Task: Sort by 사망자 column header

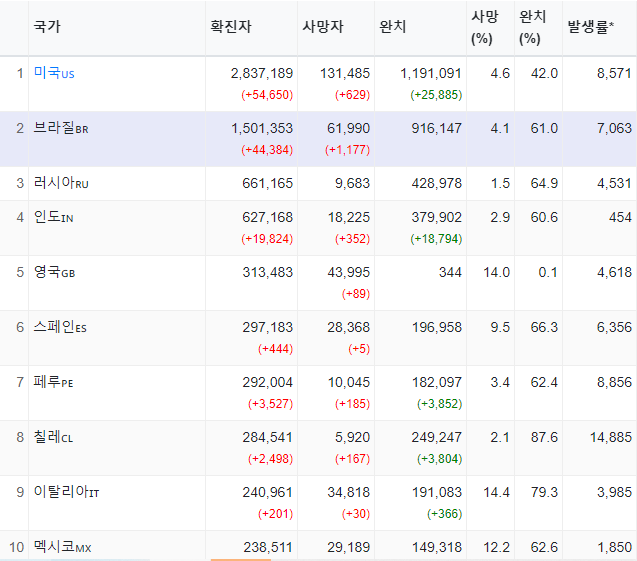Action: tap(323, 27)
